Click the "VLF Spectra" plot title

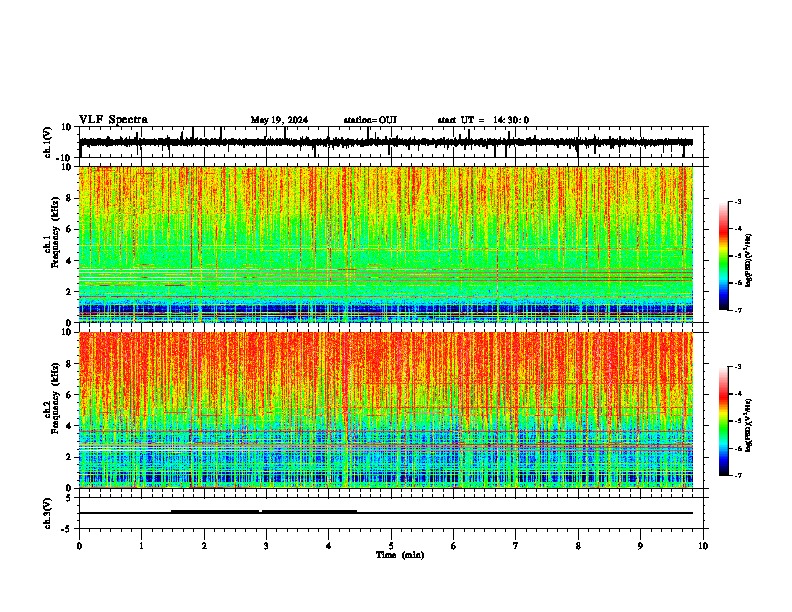pos(113,120)
